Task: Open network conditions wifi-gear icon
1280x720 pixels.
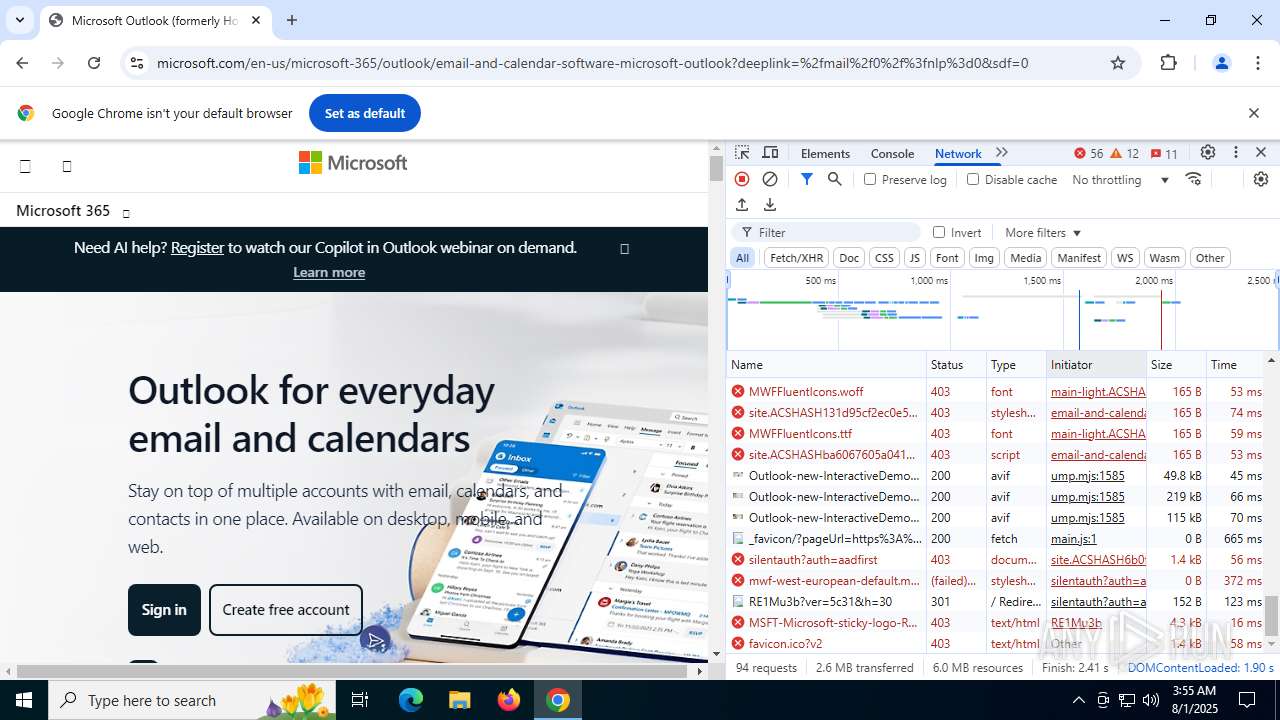Action: 1193,179
